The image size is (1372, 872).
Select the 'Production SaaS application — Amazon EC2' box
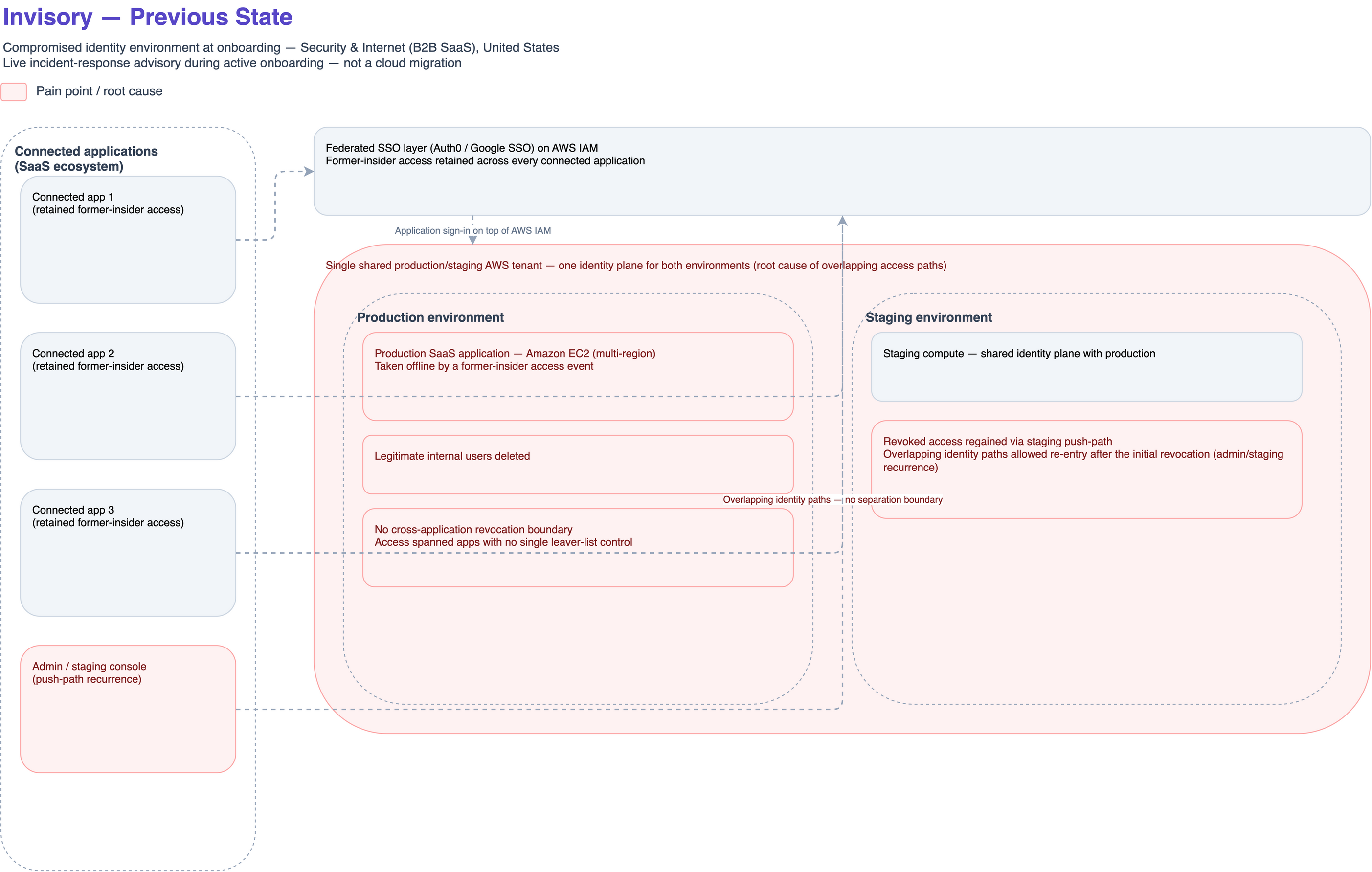click(x=578, y=377)
